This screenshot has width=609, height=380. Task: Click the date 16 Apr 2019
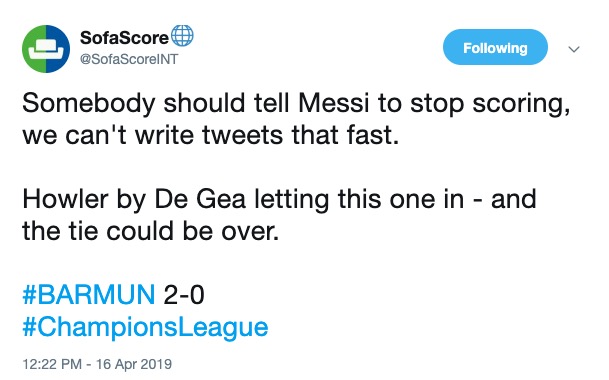coord(134,364)
